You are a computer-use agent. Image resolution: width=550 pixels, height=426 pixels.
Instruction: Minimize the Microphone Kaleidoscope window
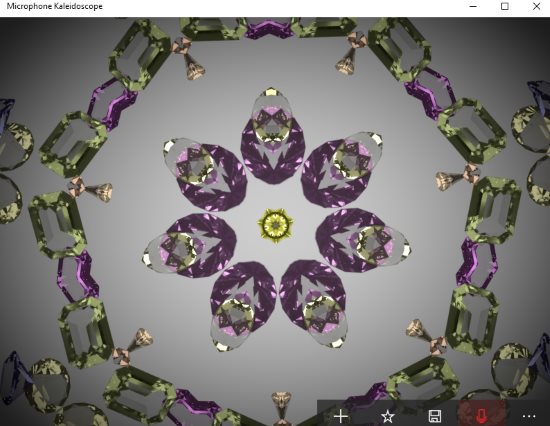coord(473,6)
